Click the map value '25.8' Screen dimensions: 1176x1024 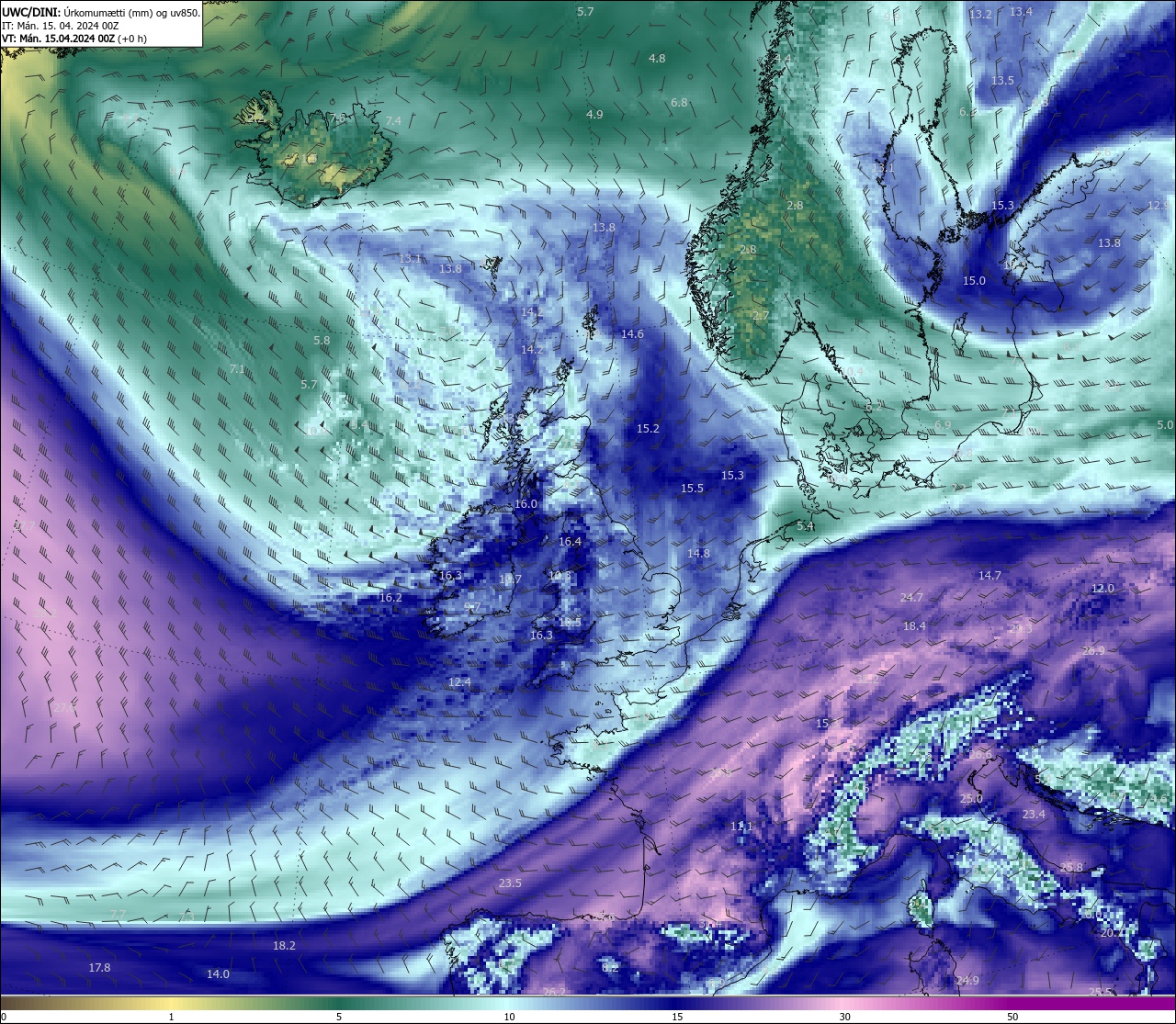click(x=1071, y=868)
